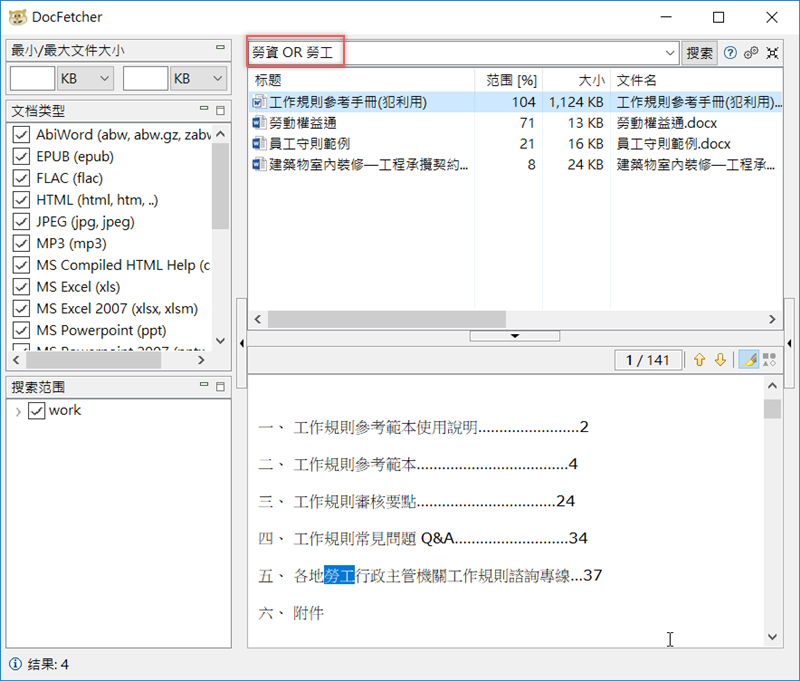Click the Word icon of 員工守則範例 result
Viewport: 800px width, 681px height.
(x=259, y=144)
